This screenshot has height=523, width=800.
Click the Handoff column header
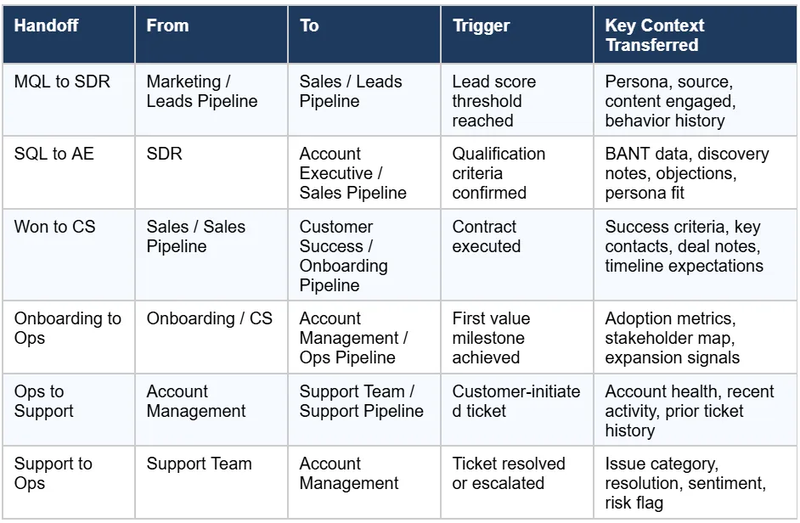click(x=44, y=26)
